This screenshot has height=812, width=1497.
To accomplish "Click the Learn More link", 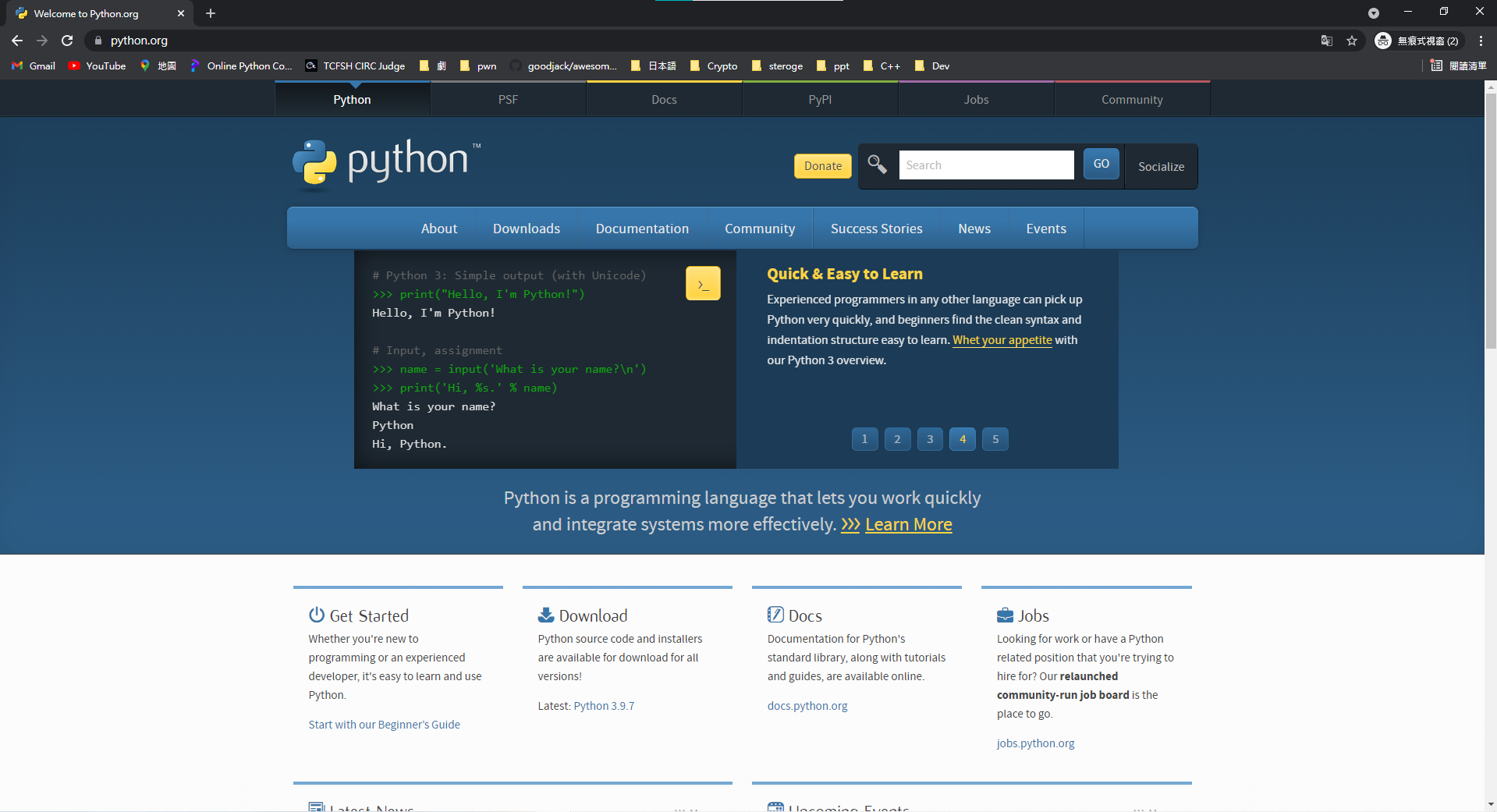I will click(x=909, y=524).
